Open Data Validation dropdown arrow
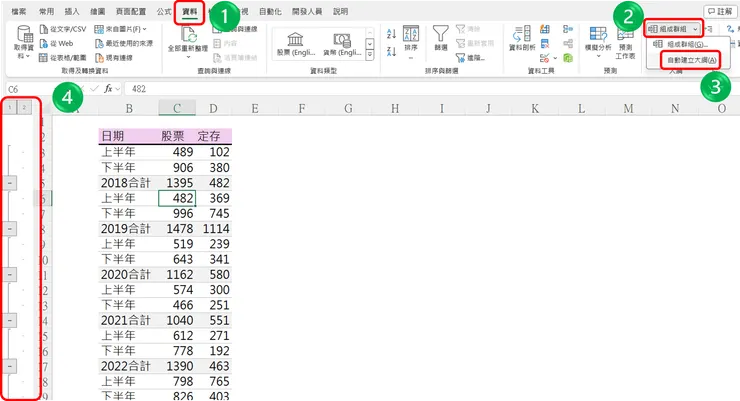The image size is (740, 401). [555, 58]
